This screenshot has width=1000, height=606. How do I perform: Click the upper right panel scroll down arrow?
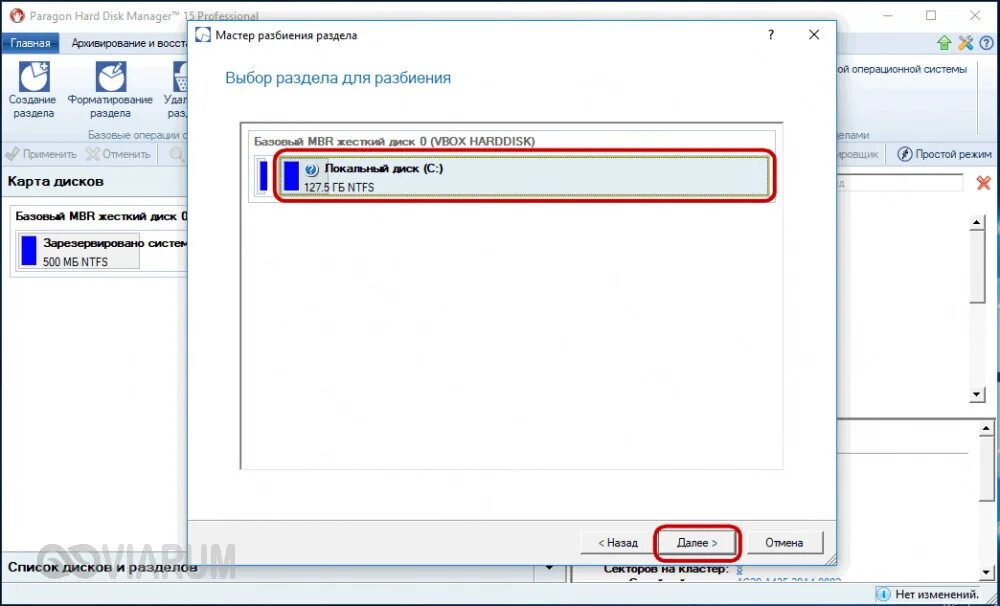976,394
